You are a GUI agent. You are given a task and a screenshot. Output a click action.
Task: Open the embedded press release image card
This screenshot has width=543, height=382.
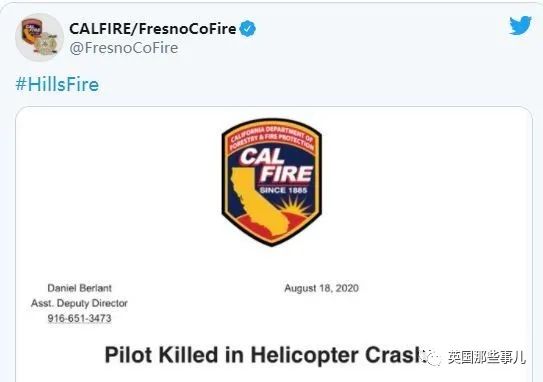tap(274, 244)
